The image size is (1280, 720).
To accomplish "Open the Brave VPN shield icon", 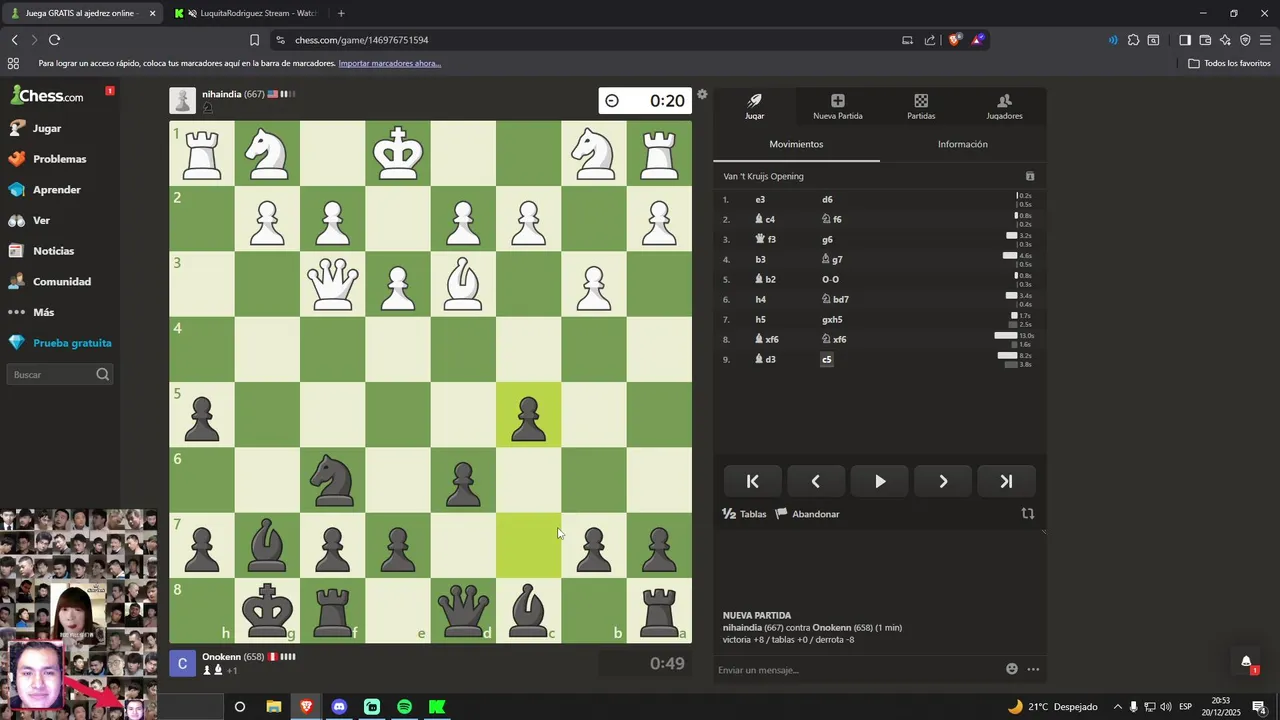I will point(1245,40).
